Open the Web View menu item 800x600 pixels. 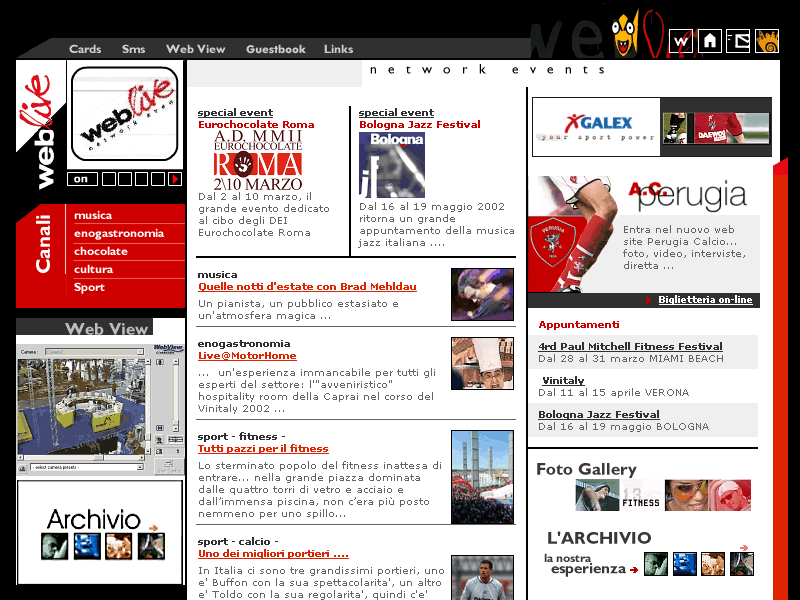point(195,49)
